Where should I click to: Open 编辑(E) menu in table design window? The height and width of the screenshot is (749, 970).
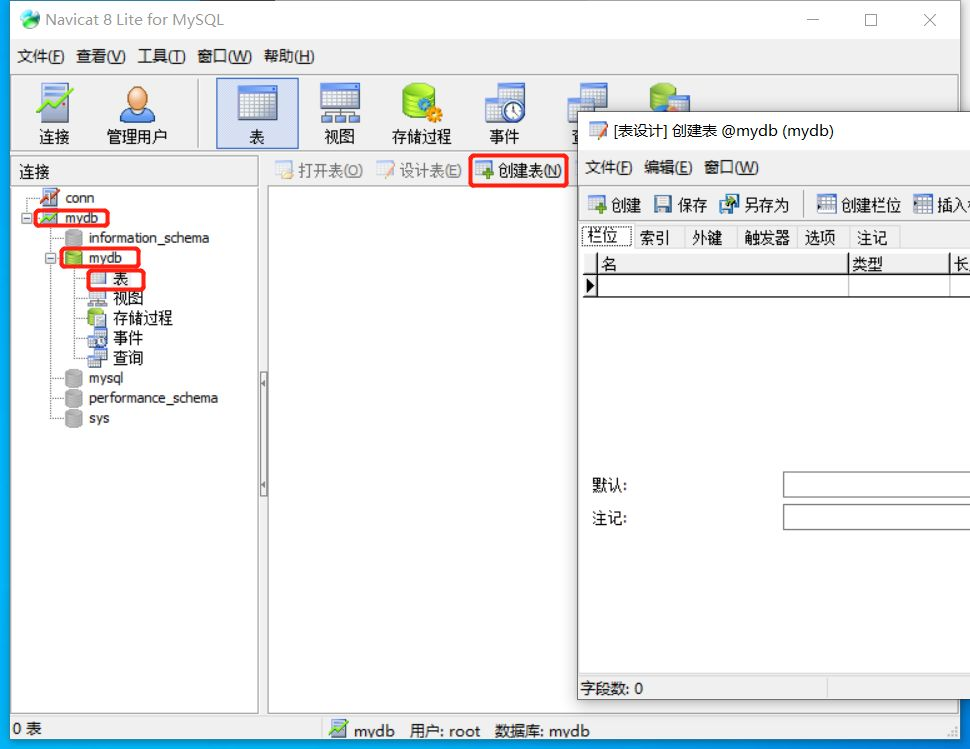pyautogui.click(x=668, y=168)
